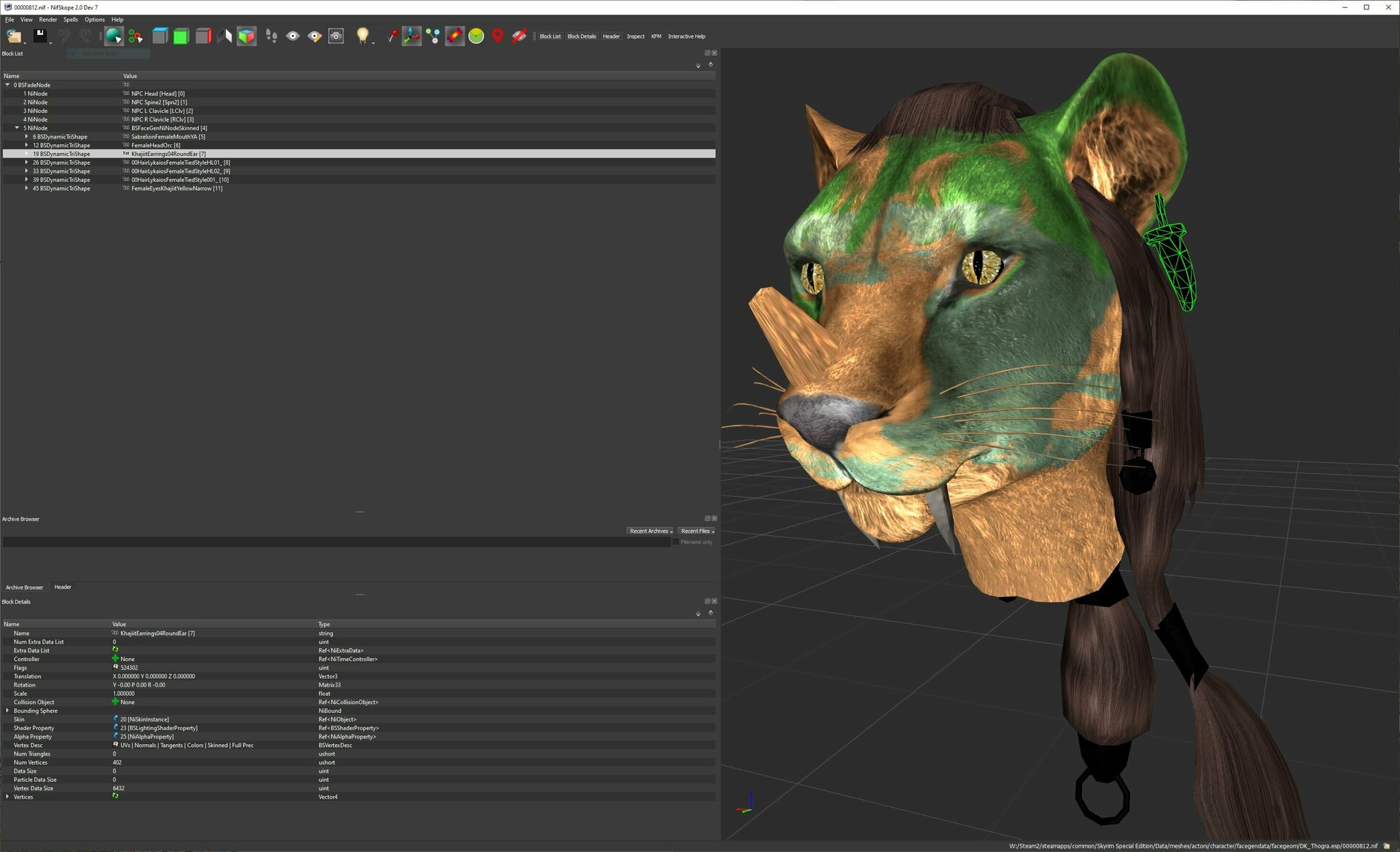Click the green circular clock icon
The height and width of the screenshot is (852, 1400).
(x=476, y=36)
